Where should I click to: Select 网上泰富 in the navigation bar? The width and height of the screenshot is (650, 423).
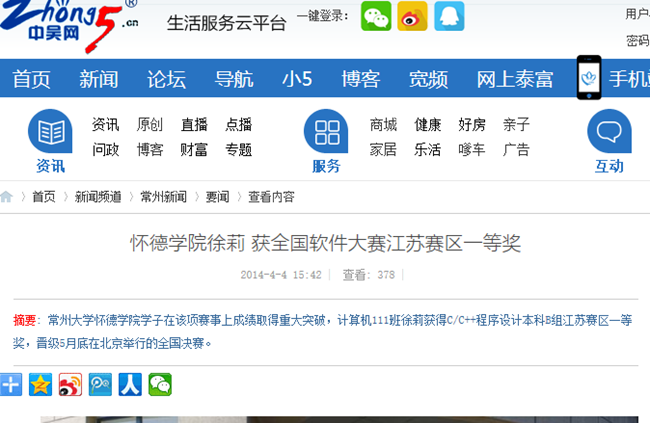coord(514,79)
